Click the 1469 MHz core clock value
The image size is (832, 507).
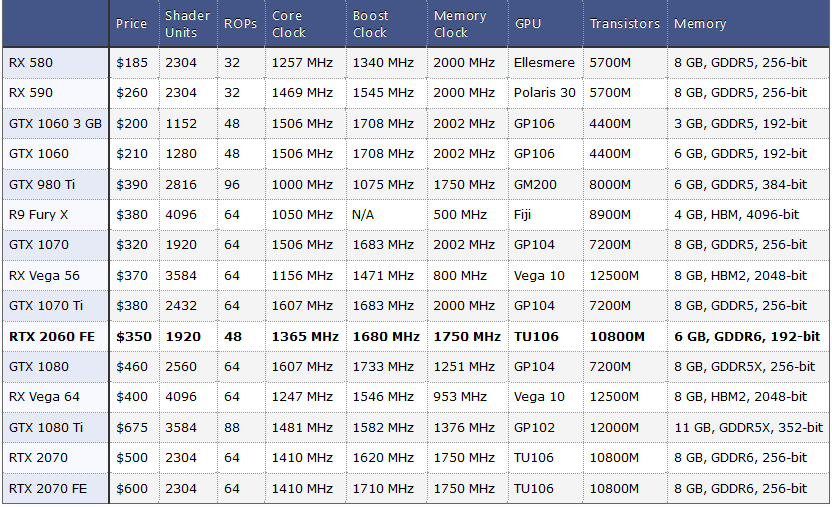point(302,93)
